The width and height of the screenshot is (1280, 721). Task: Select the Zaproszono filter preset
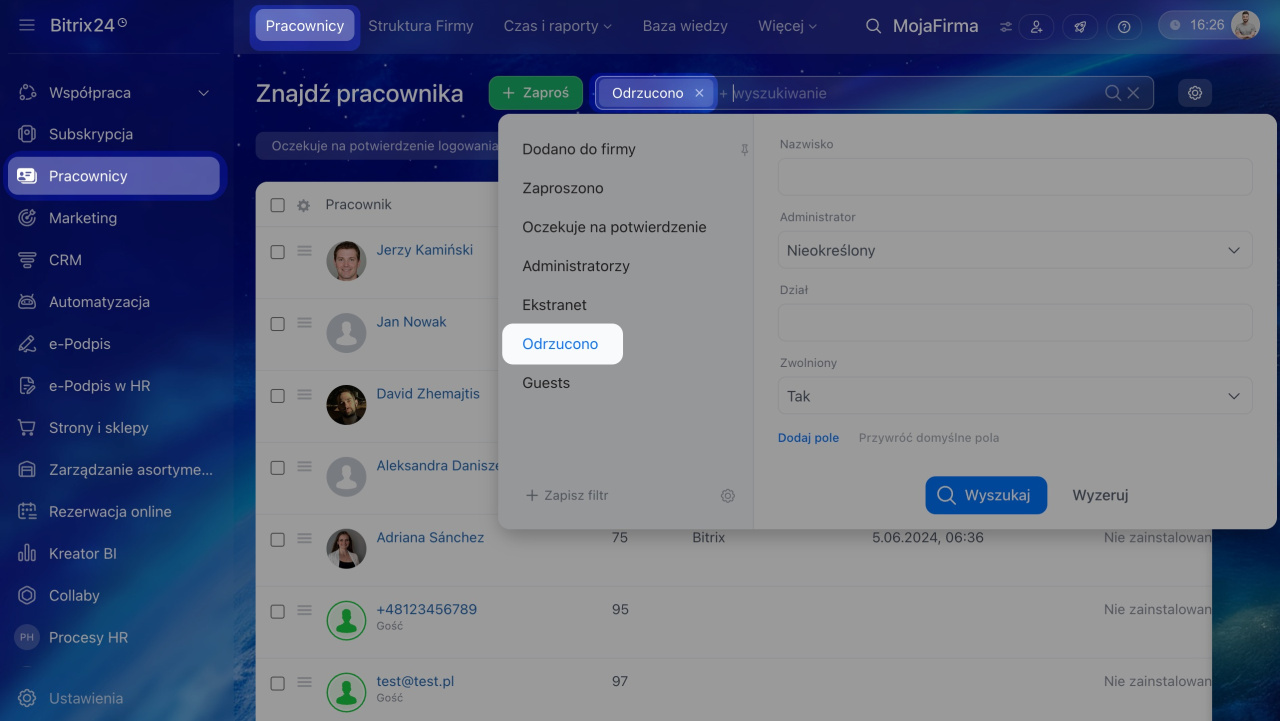pos(563,188)
